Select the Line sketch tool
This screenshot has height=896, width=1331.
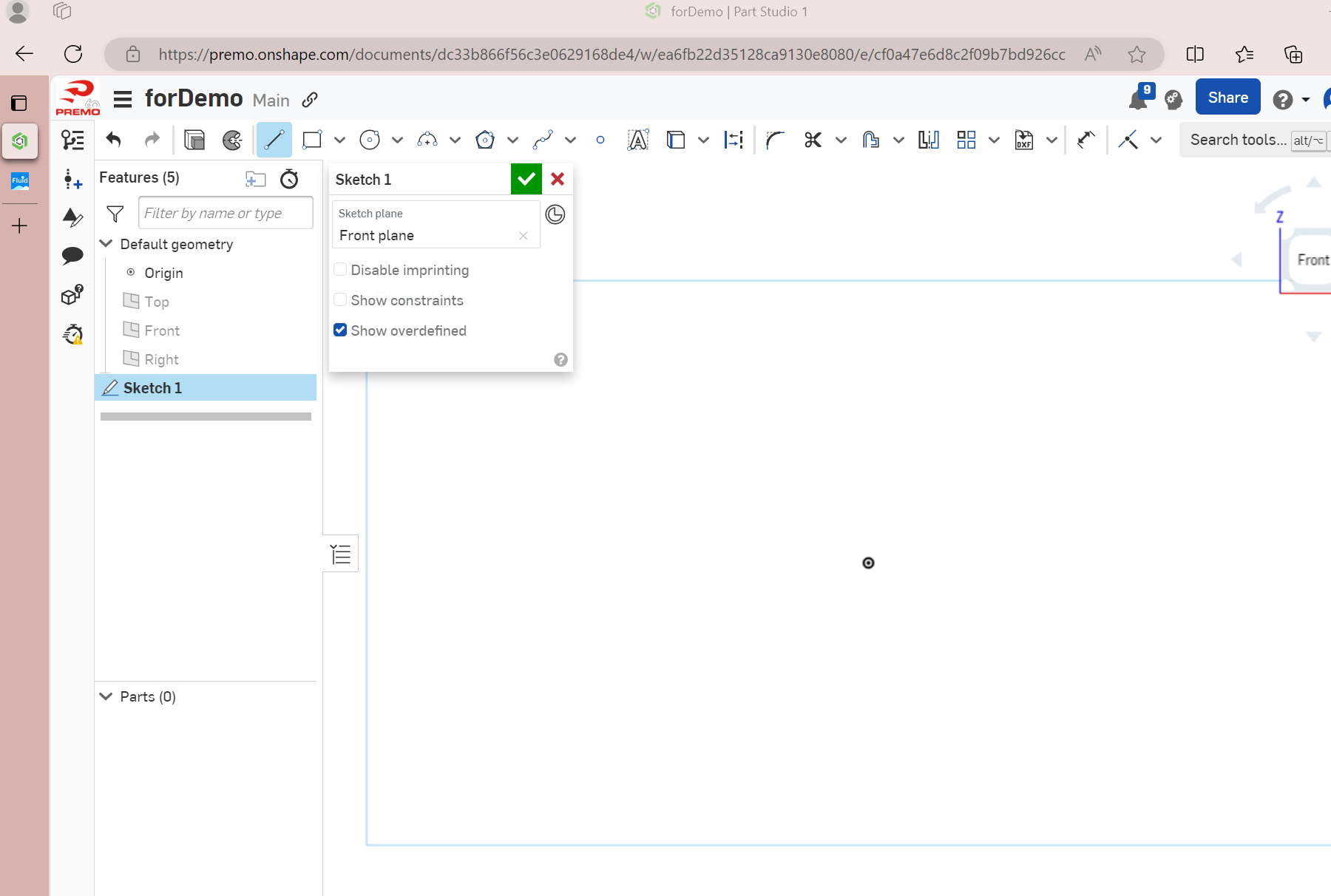point(274,140)
